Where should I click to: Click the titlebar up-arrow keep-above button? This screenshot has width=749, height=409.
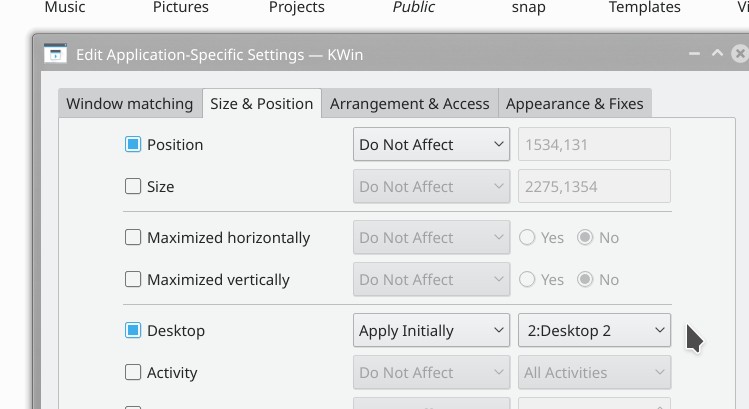tap(717, 54)
